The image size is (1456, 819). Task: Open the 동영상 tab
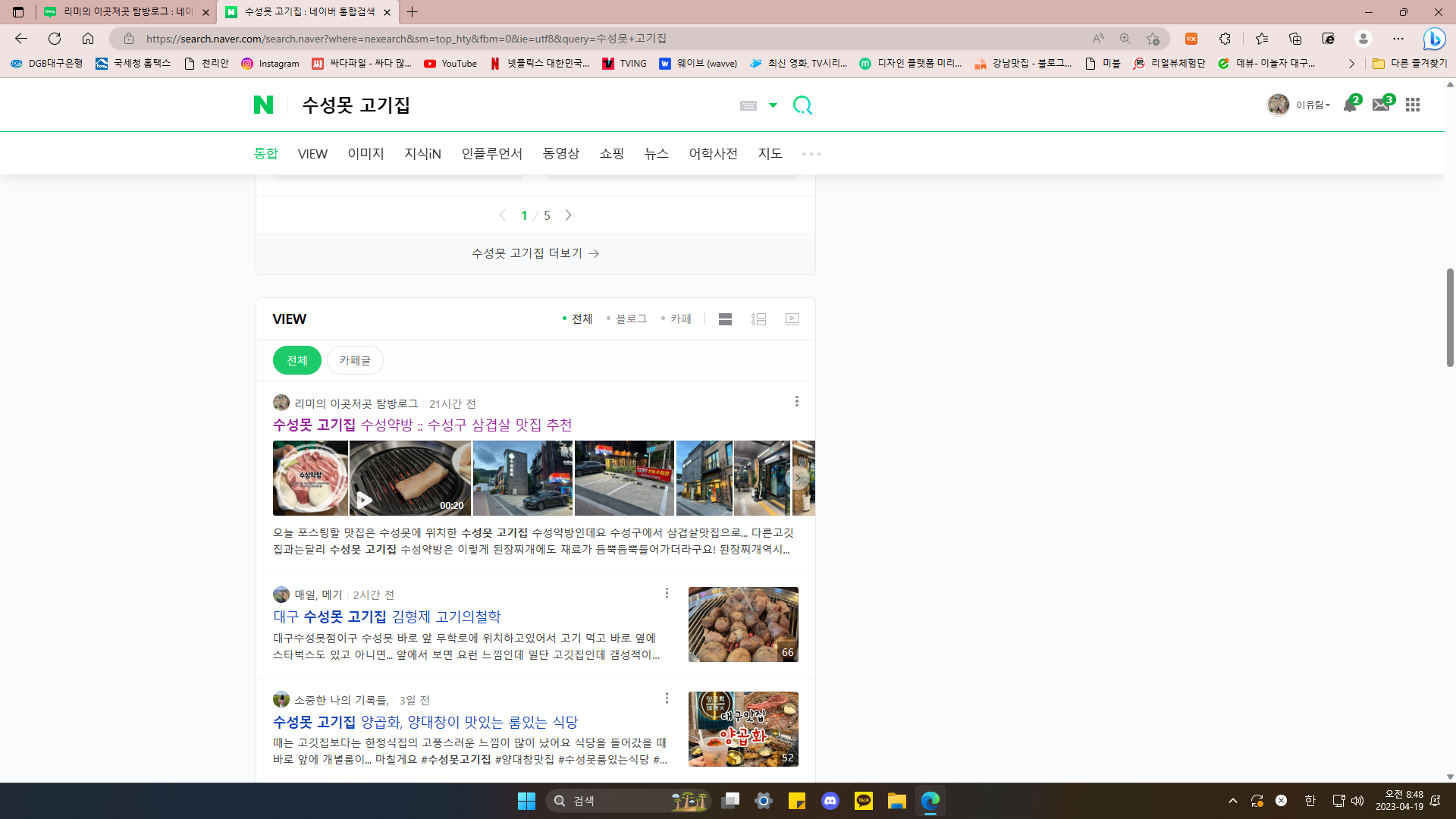point(560,153)
